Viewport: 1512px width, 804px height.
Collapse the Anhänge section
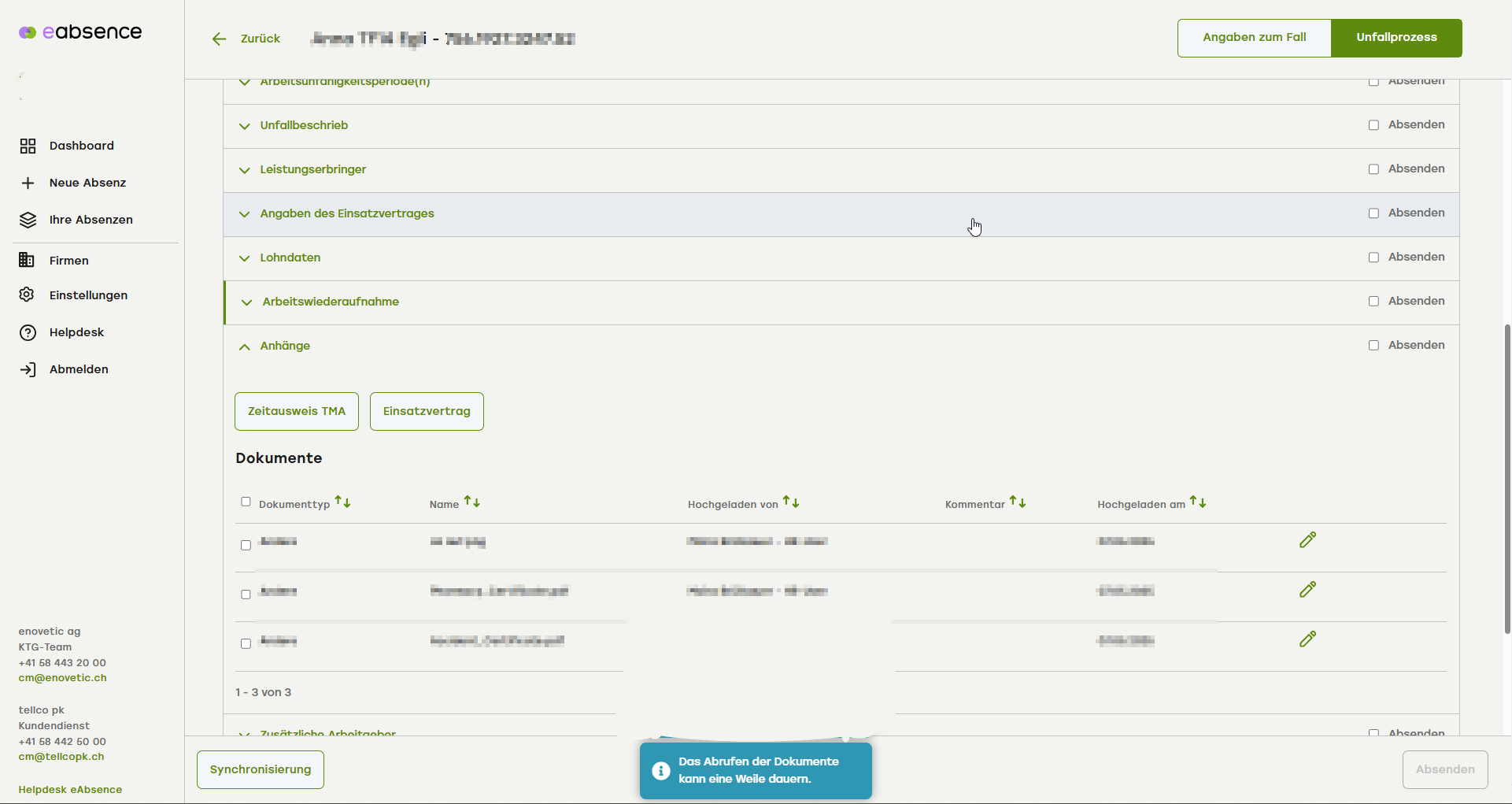point(245,346)
